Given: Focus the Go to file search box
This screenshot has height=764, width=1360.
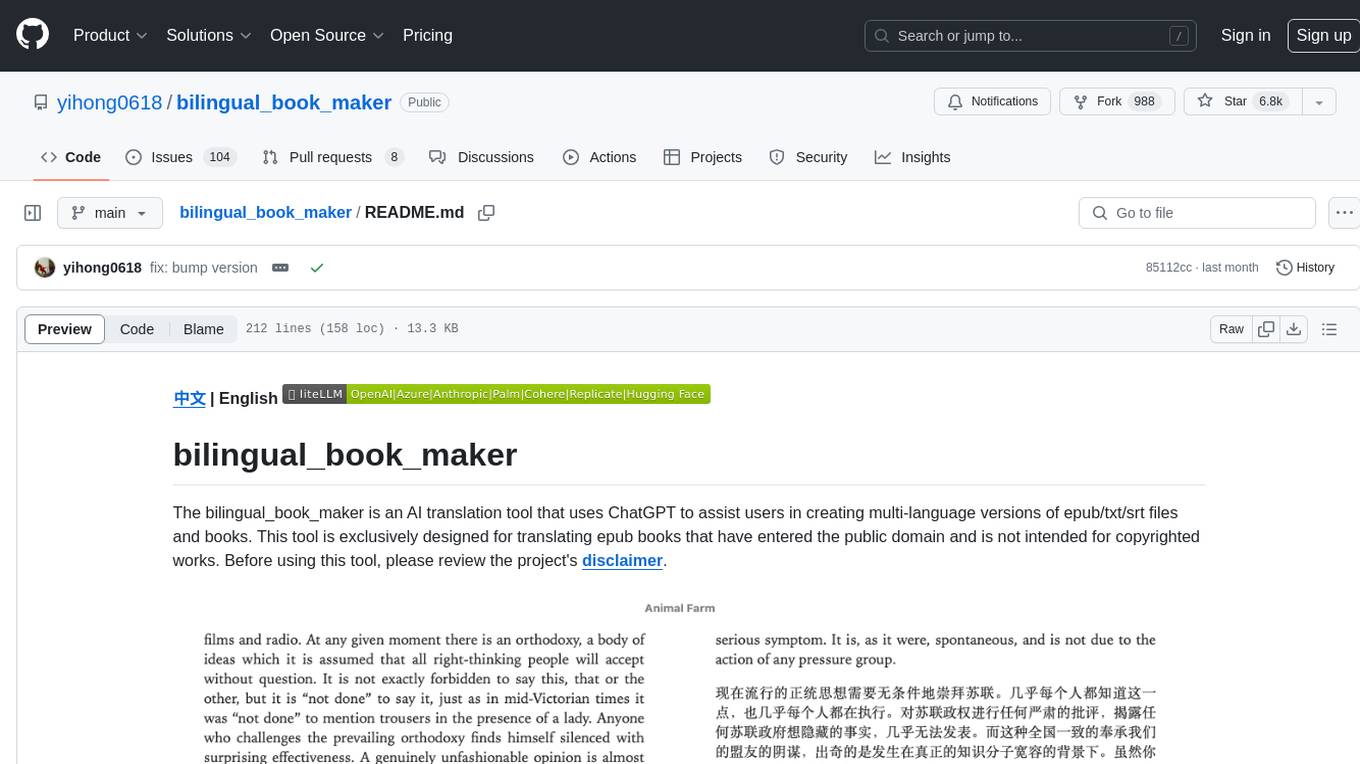Looking at the screenshot, I should click(1197, 213).
